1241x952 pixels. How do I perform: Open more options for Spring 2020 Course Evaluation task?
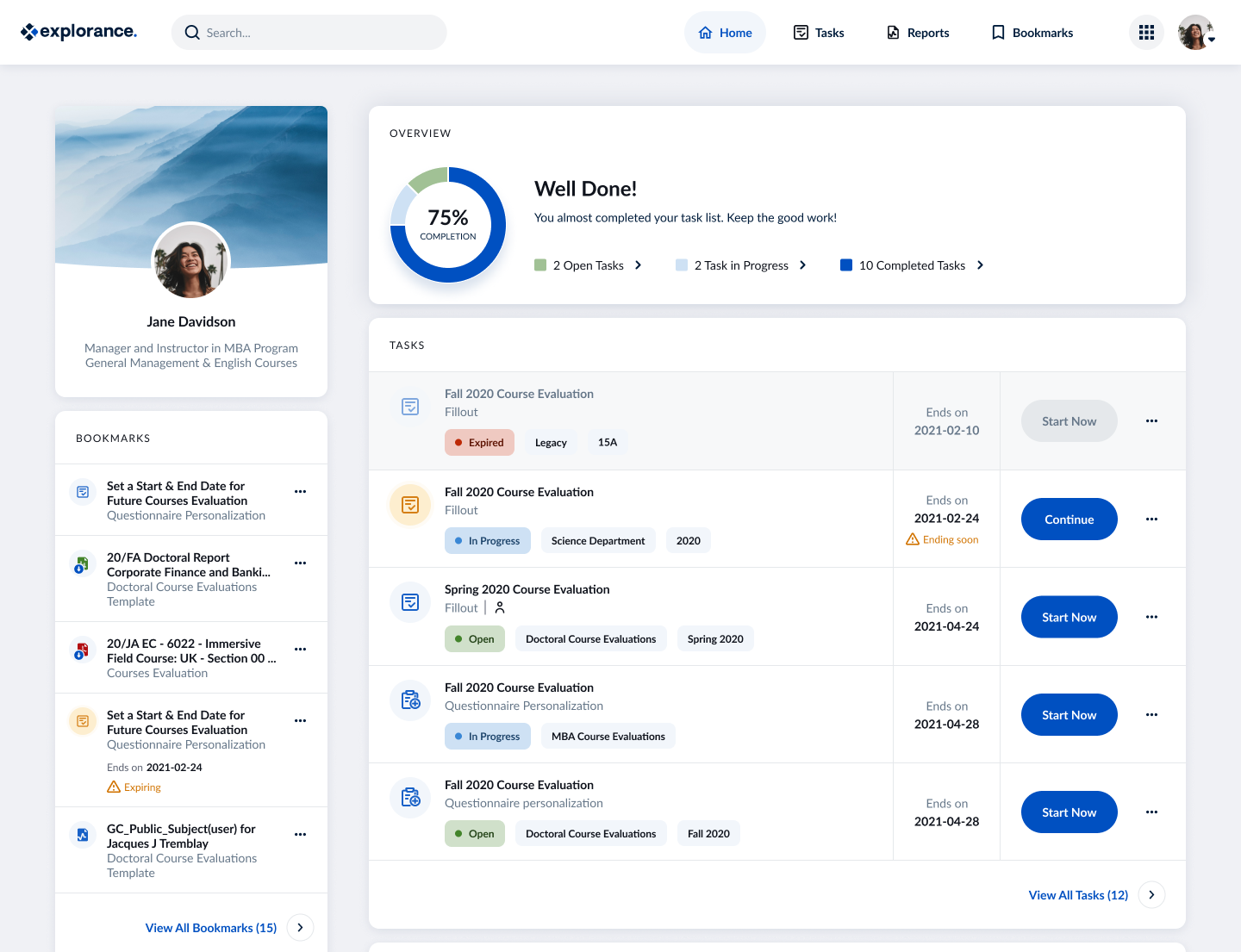click(1151, 617)
